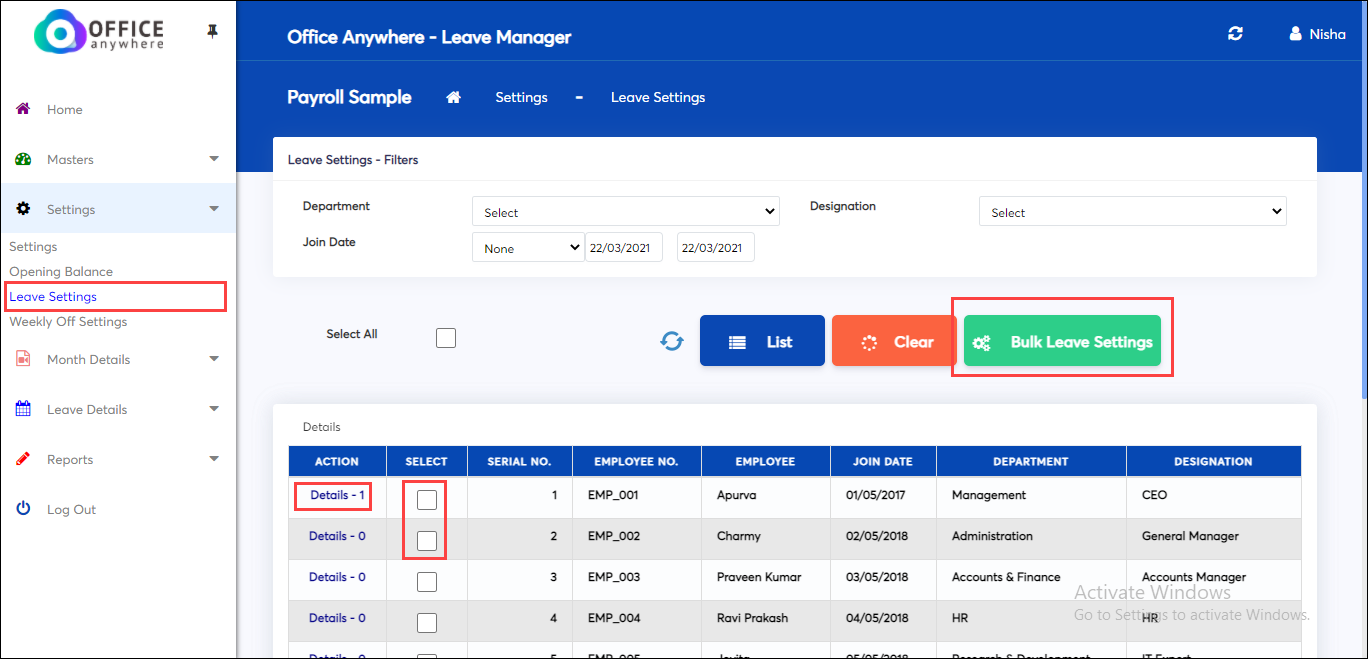Click the Masters dashboard icon
The width and height of the screenshot is (1368, 659).
tap(23, 159)
